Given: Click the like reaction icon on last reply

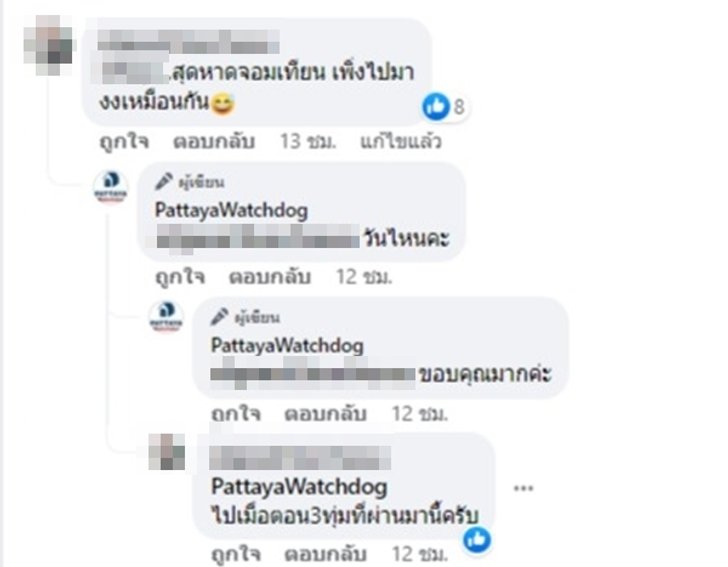Looking at the screenshot, I should point(477,540).
